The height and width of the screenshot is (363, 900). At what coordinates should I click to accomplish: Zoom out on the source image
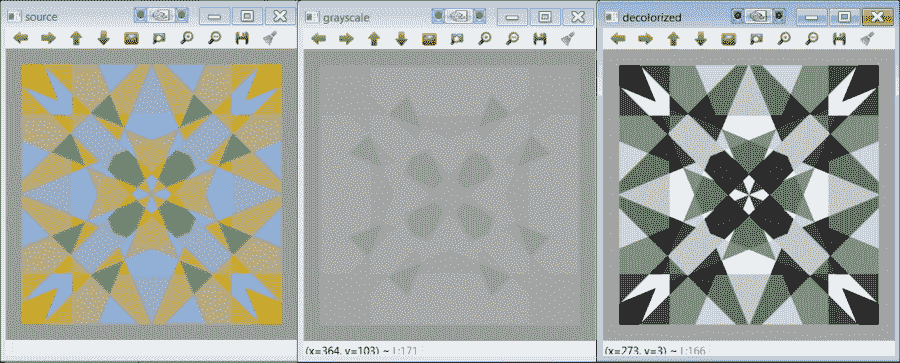214,38
